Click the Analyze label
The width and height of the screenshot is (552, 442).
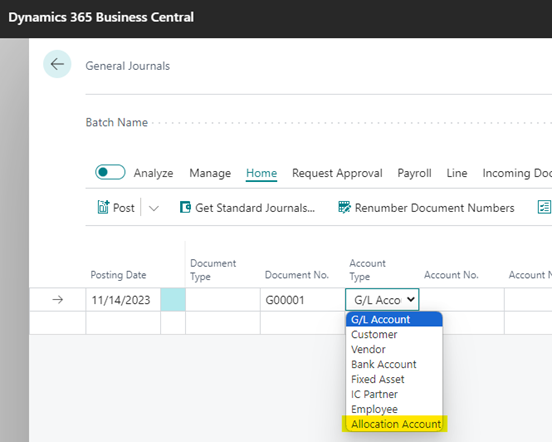pyautogui.click(x=153, y=173)
